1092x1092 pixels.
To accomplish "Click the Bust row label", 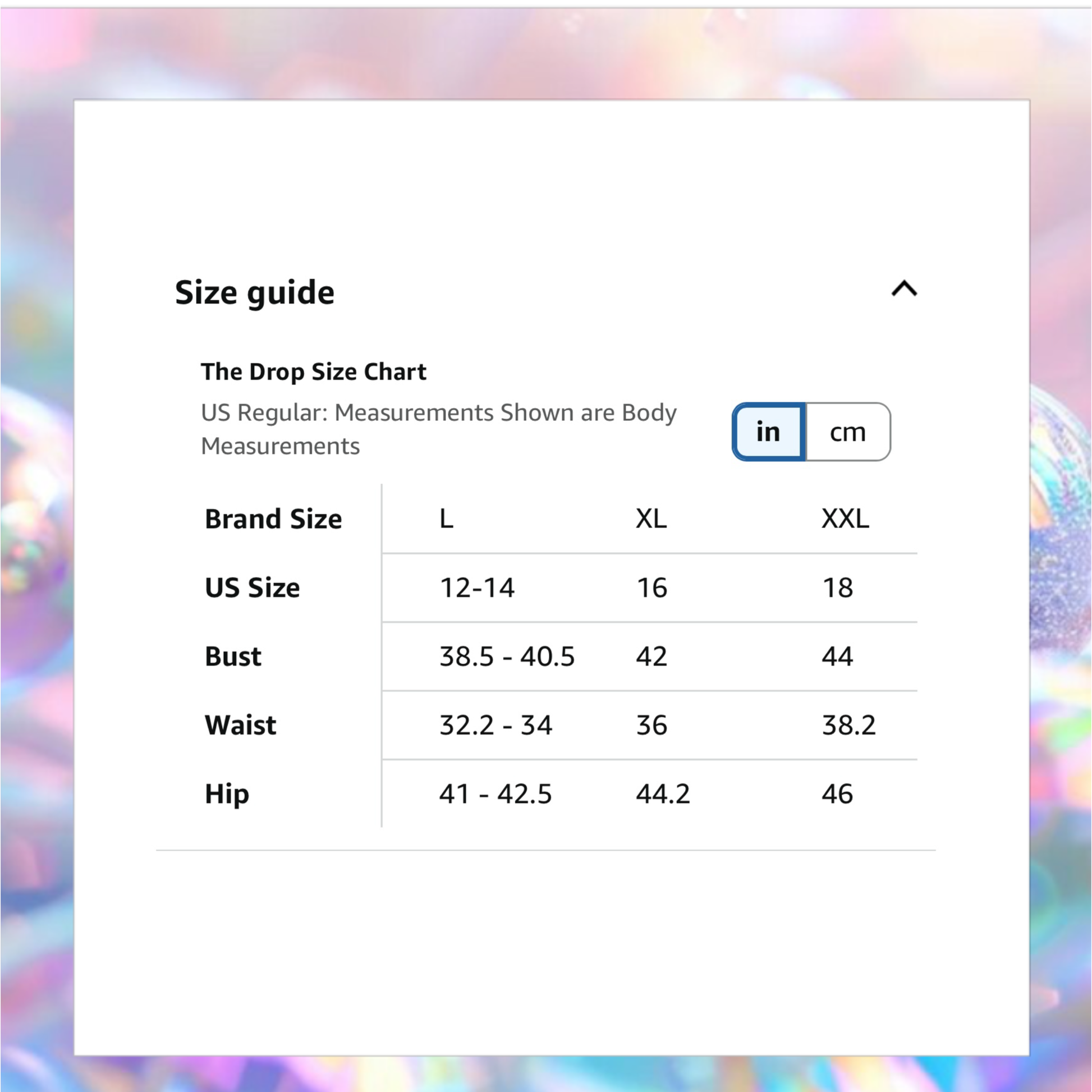I will pyautogui.click(x=233, y=657).
